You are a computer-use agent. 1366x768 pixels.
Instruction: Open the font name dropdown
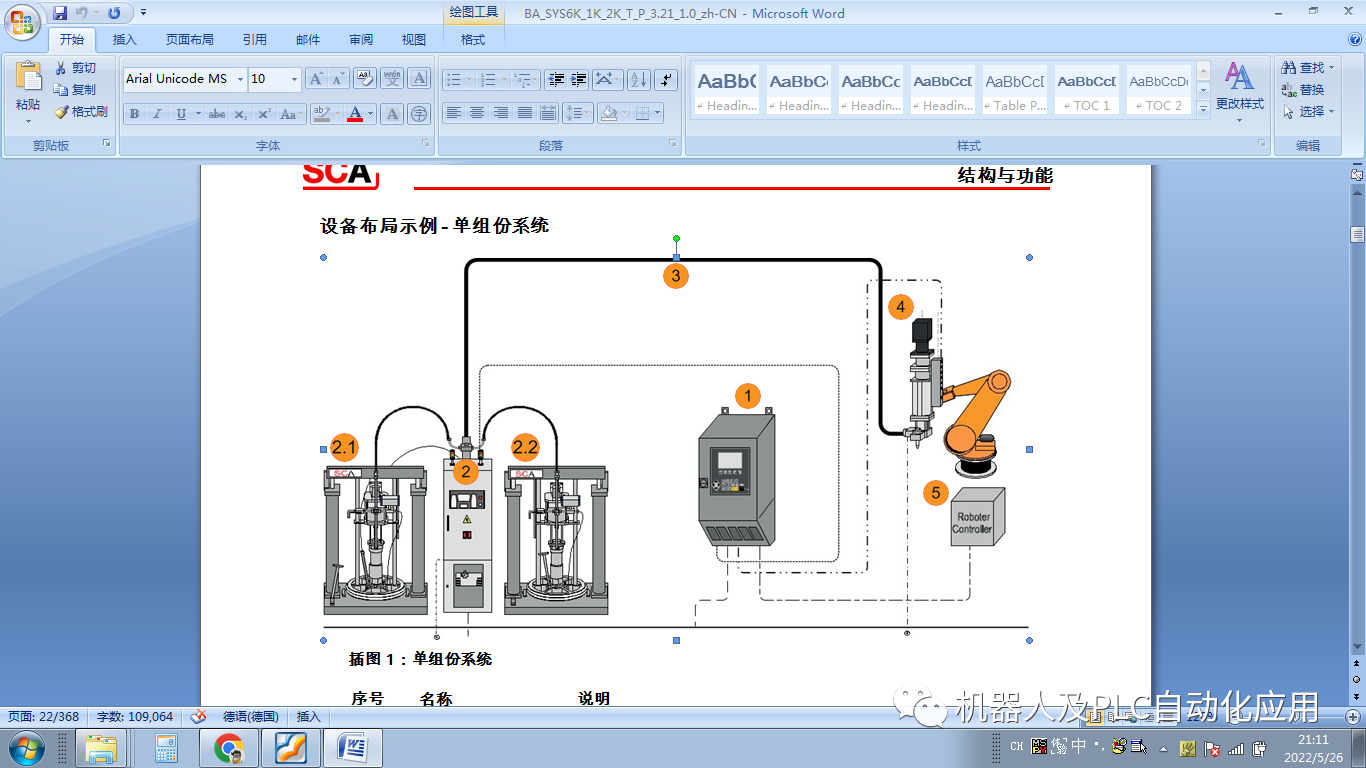pyautogui.click(x=238, y=78)
